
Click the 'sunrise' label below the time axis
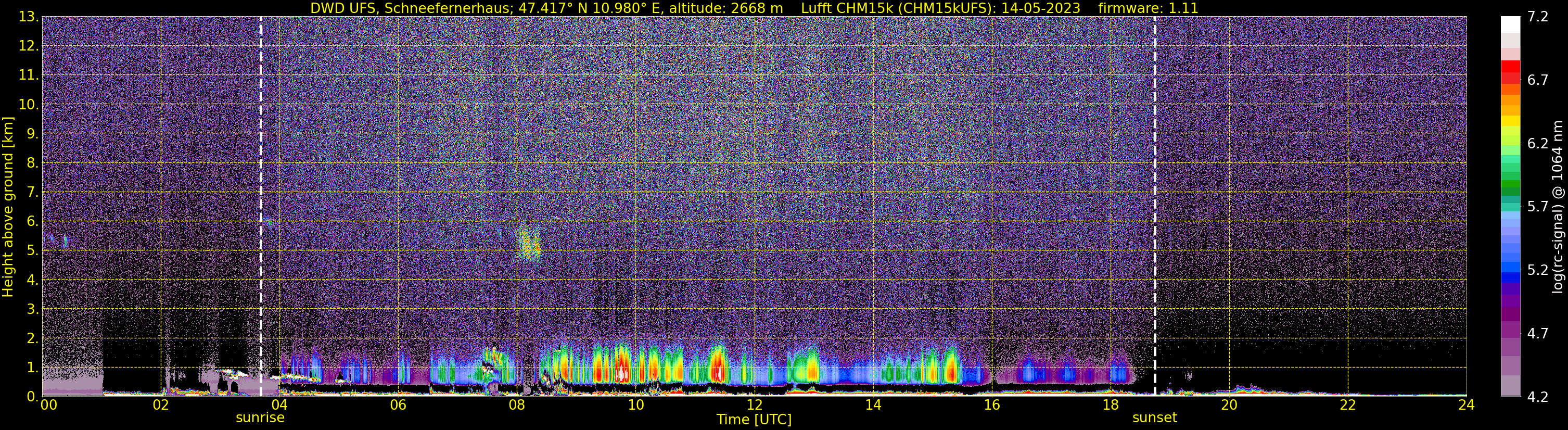click(x=260, y=418)
